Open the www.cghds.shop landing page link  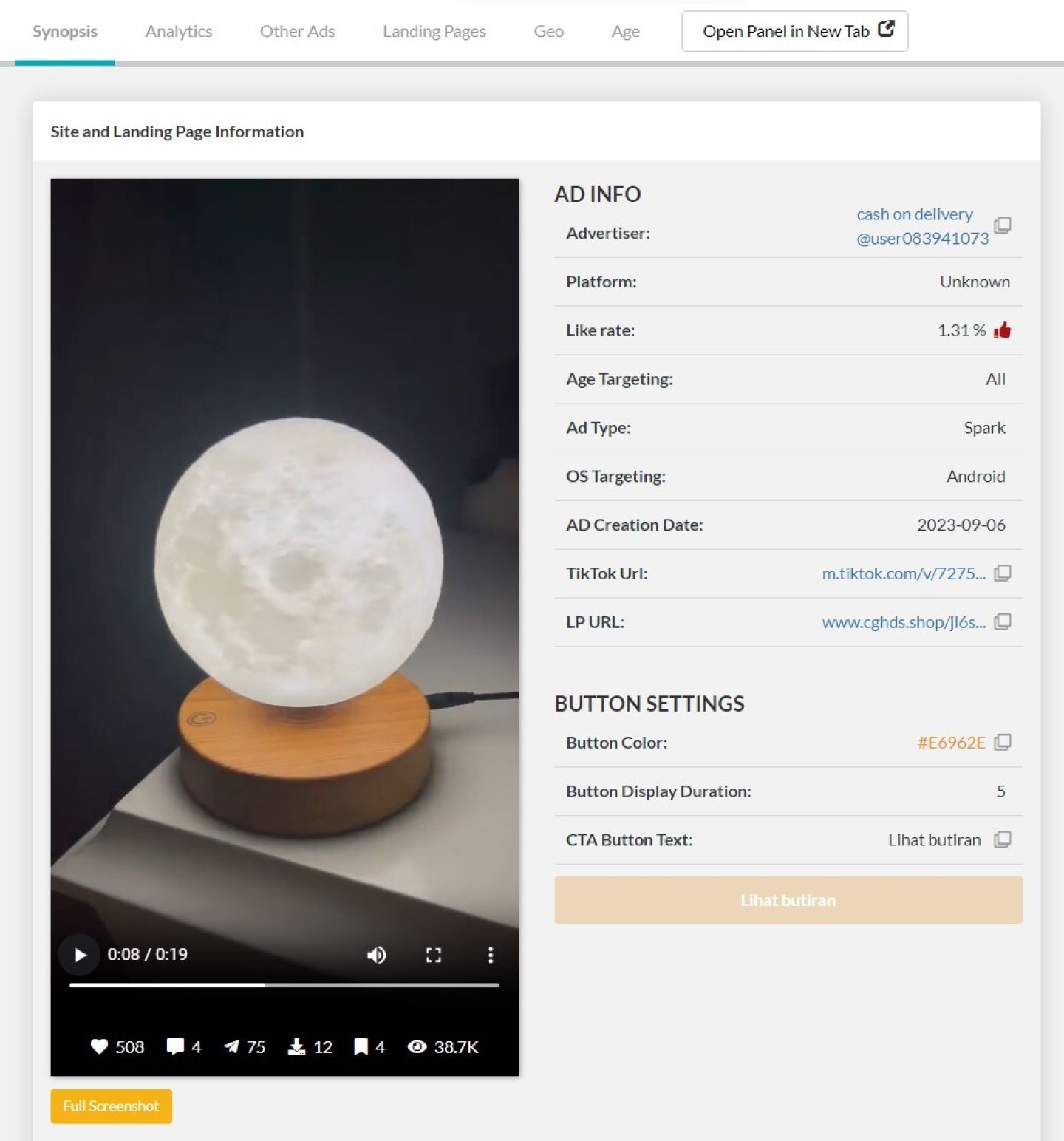click(x=903, y=622)
